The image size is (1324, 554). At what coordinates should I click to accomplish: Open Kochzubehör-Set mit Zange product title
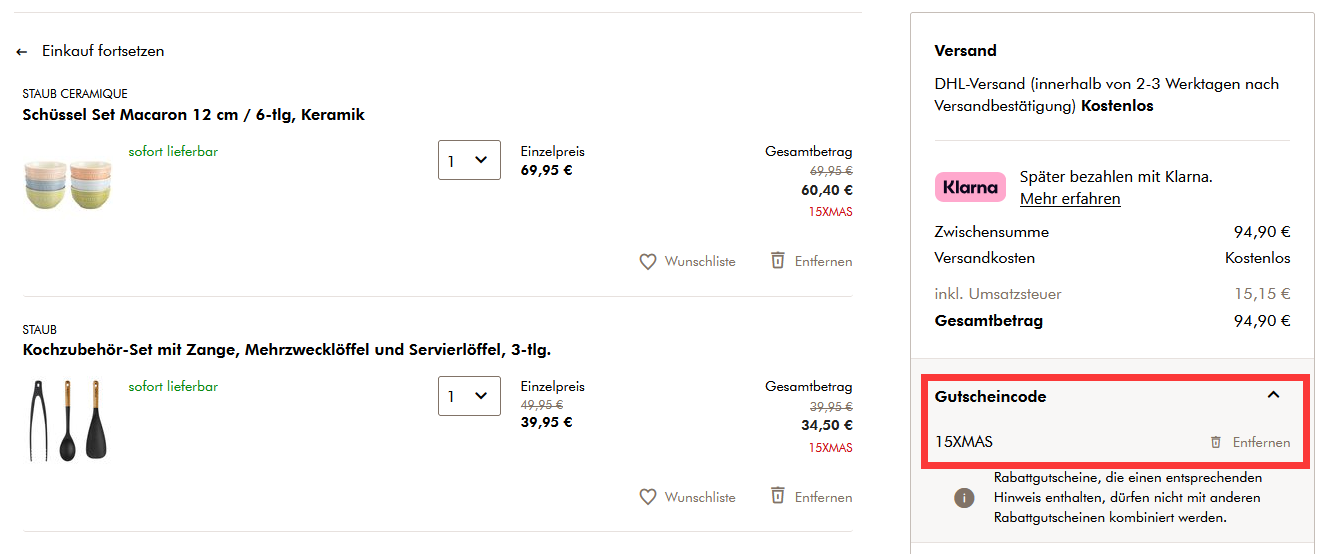(287, 350)
